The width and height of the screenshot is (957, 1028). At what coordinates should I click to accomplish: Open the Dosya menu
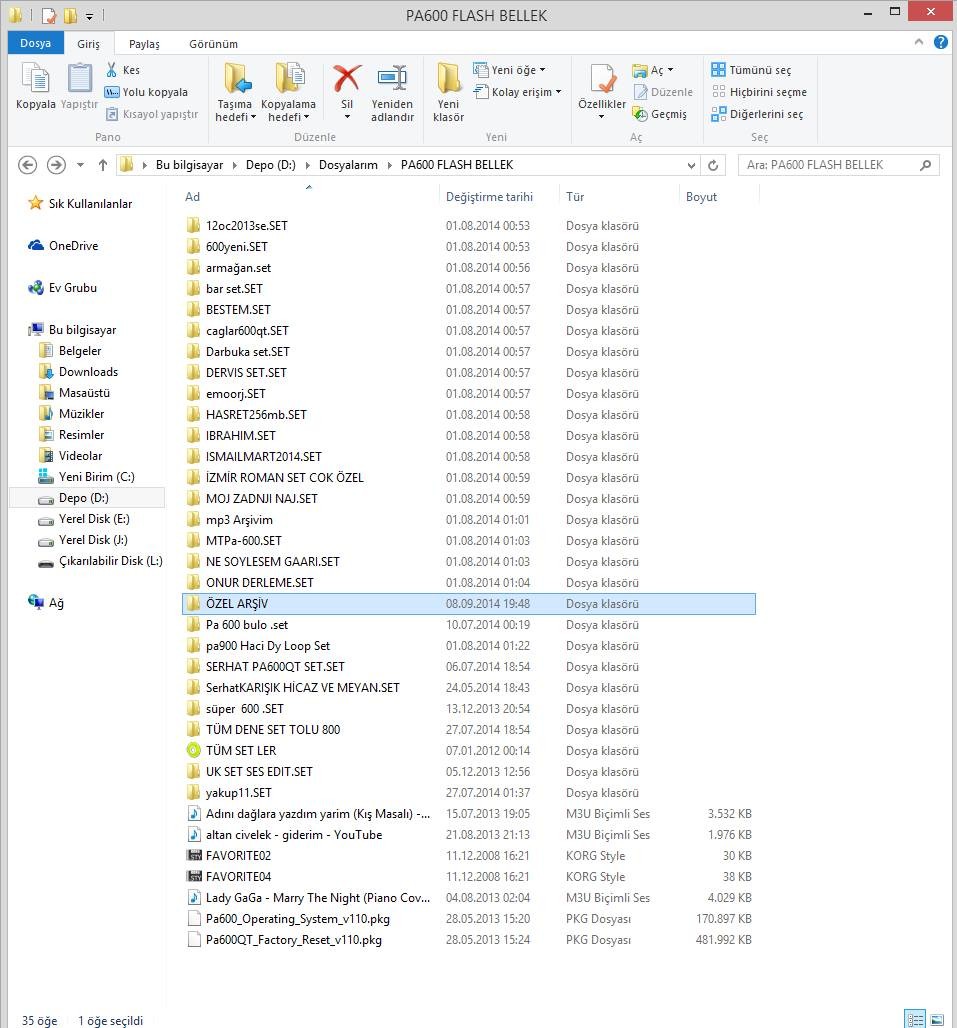click(x=35, y=44)
